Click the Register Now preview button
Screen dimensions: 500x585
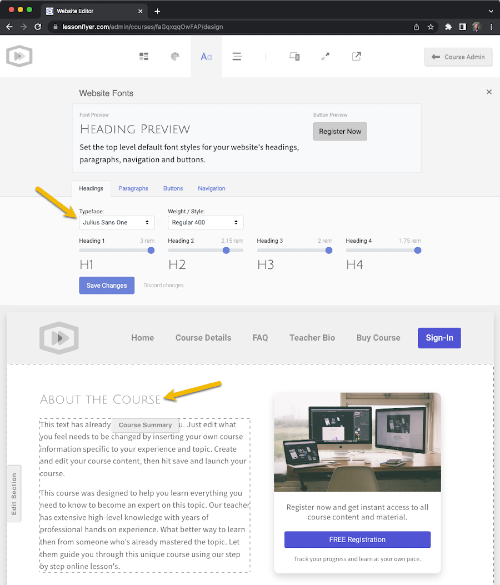click(x=340, y=131)
